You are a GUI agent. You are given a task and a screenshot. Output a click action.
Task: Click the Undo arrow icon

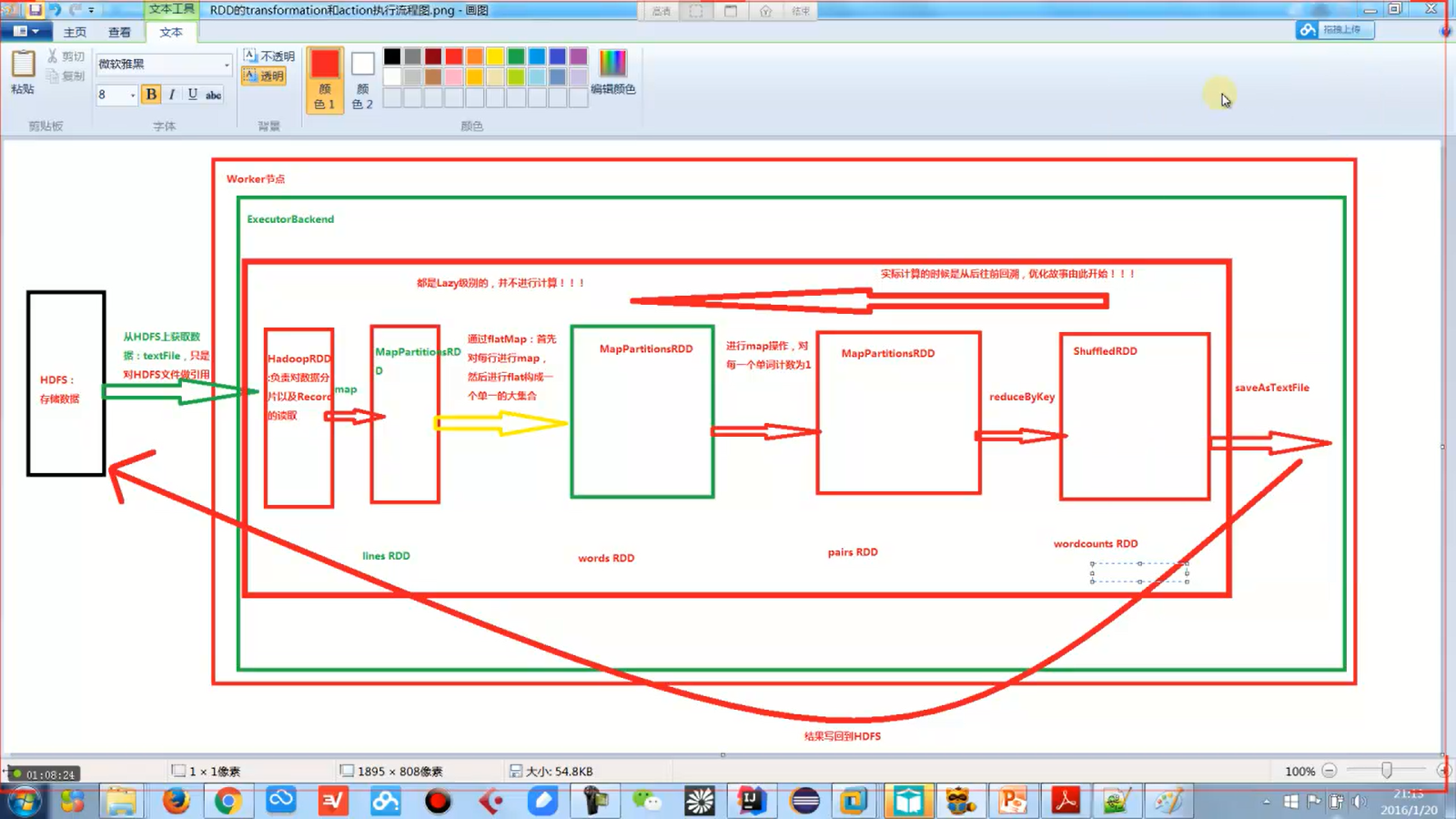(x=55, y=10)
